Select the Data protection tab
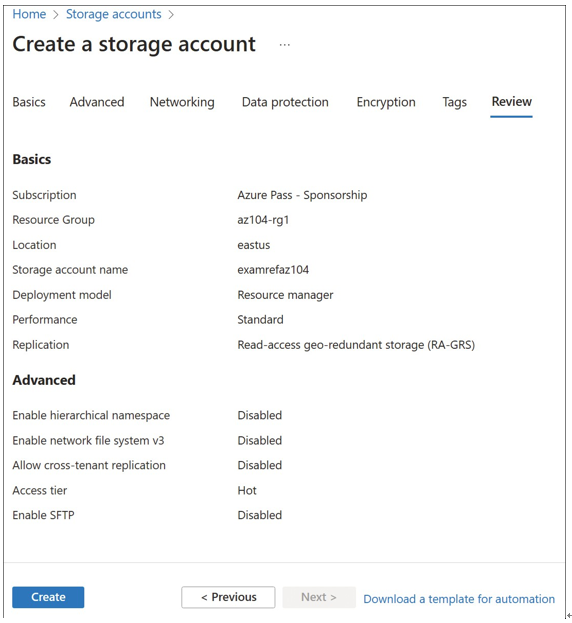 tap(285, 102)
